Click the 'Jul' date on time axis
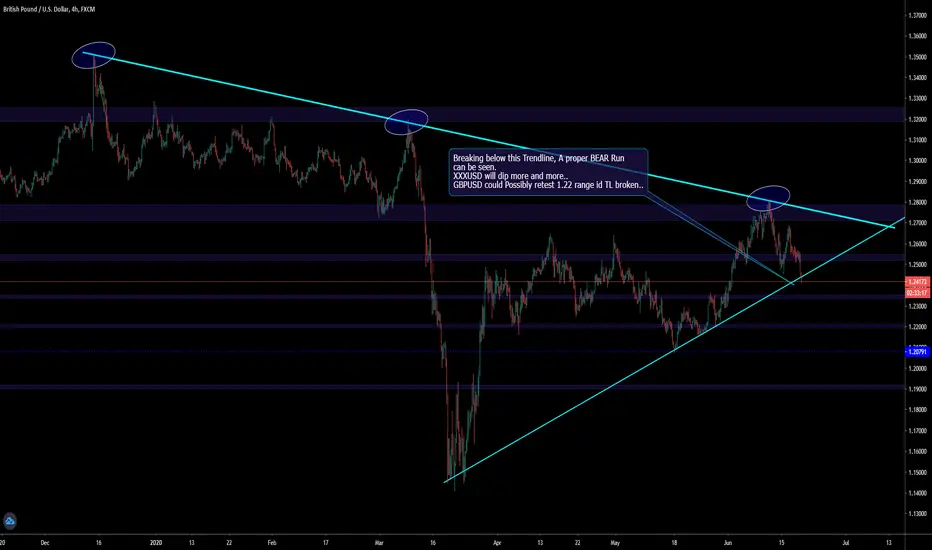The image size is (932, 550). pos(846,542)
